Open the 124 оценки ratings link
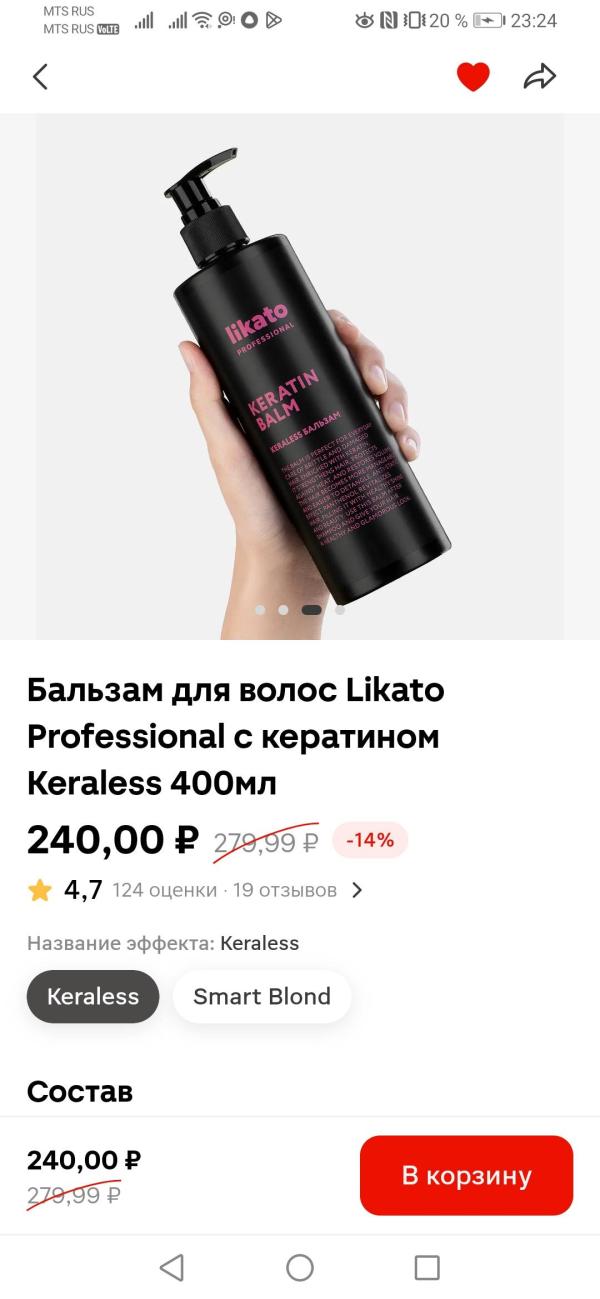 [x=164, y=890]
